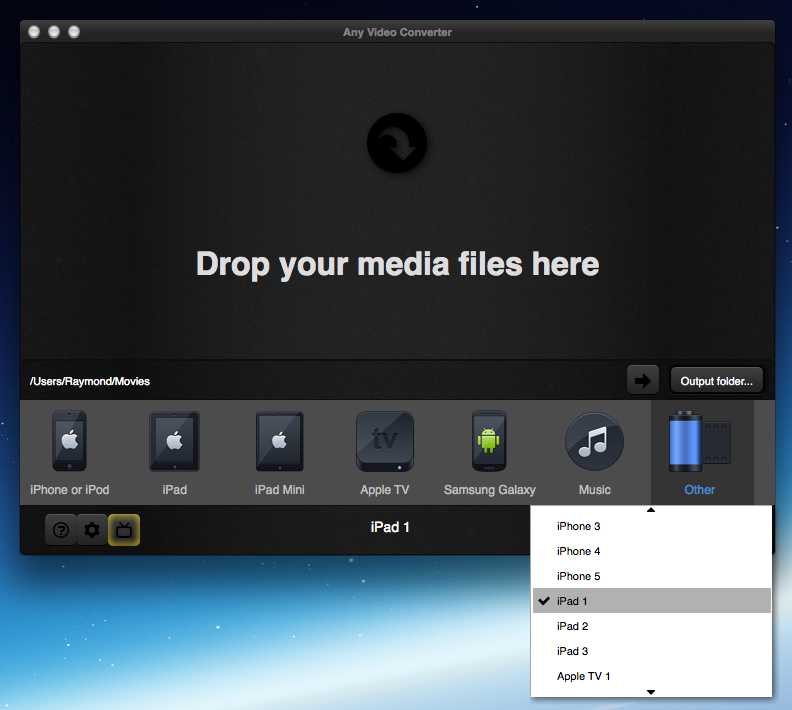Click the help question mark icon
The image size is (792, 710).
[61, 530]
